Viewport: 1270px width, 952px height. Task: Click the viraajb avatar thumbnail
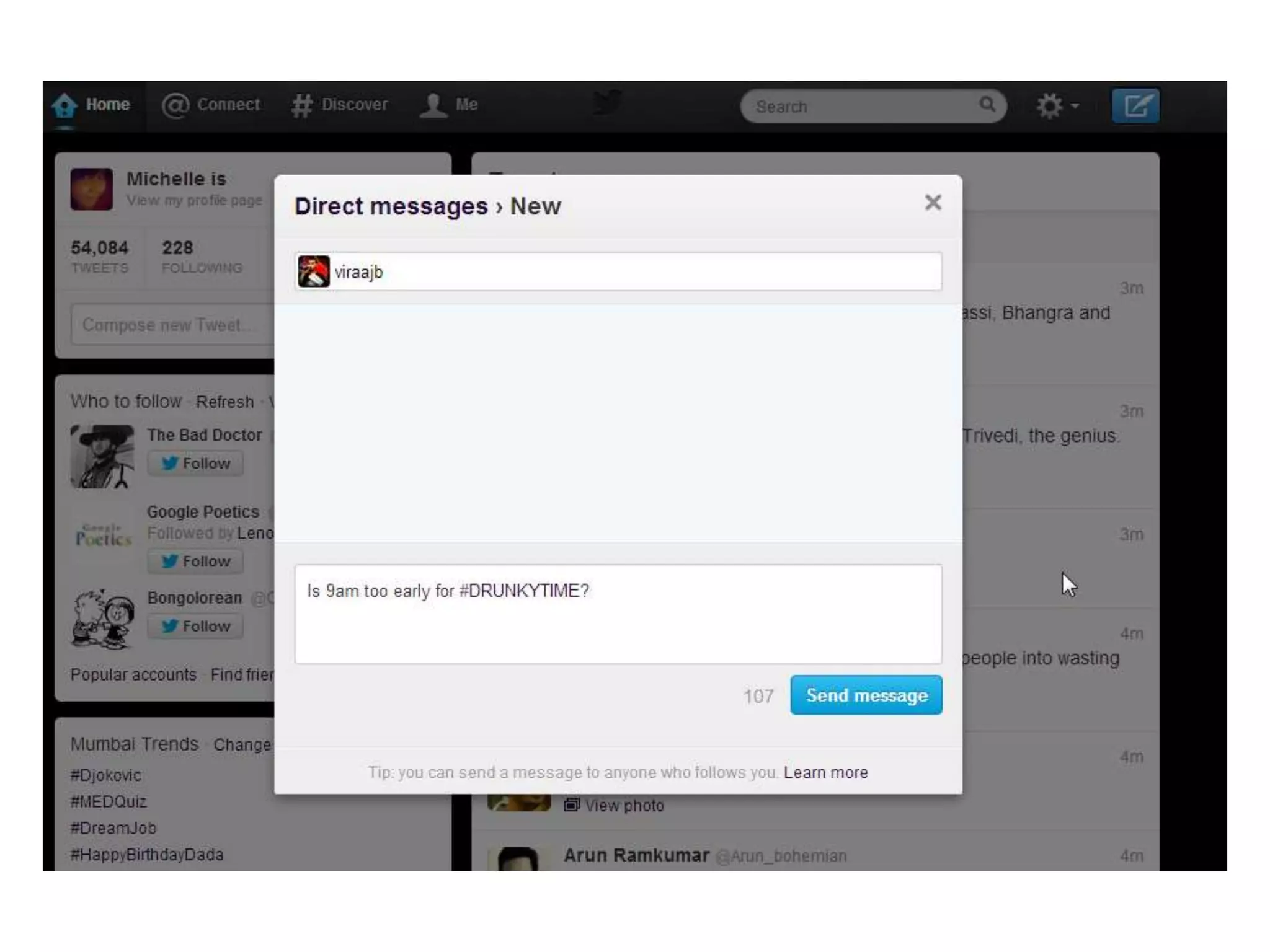[x=314, y=271]
